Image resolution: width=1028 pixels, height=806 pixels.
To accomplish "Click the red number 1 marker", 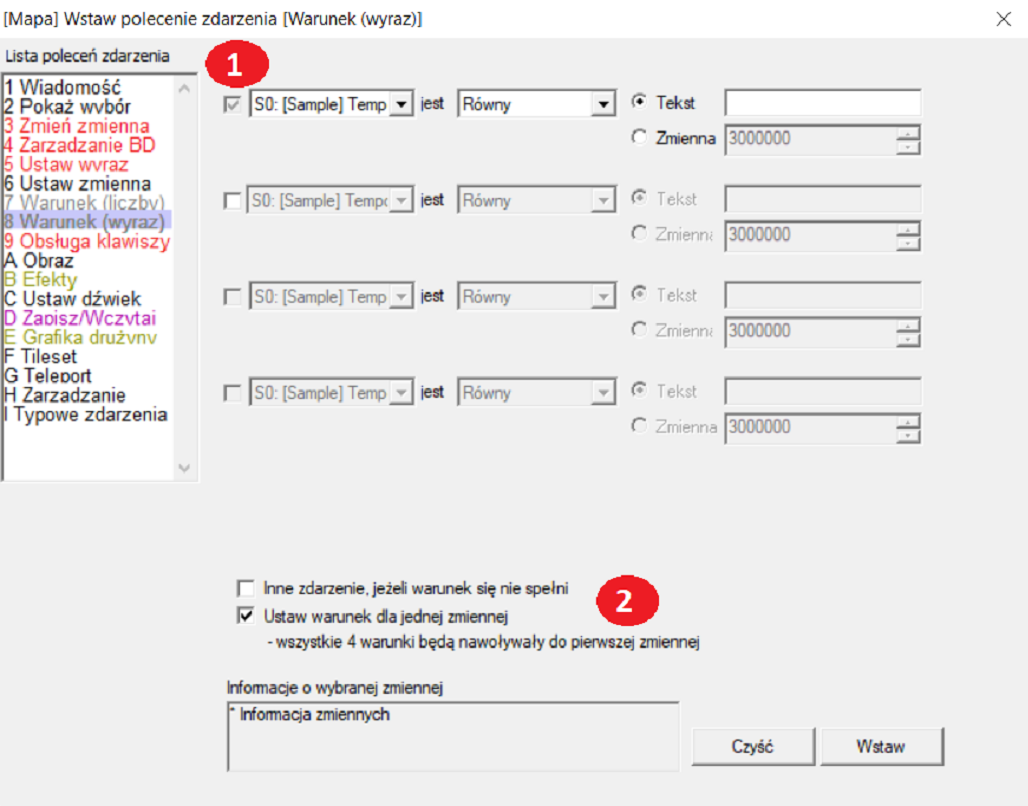I will (234, 65).
